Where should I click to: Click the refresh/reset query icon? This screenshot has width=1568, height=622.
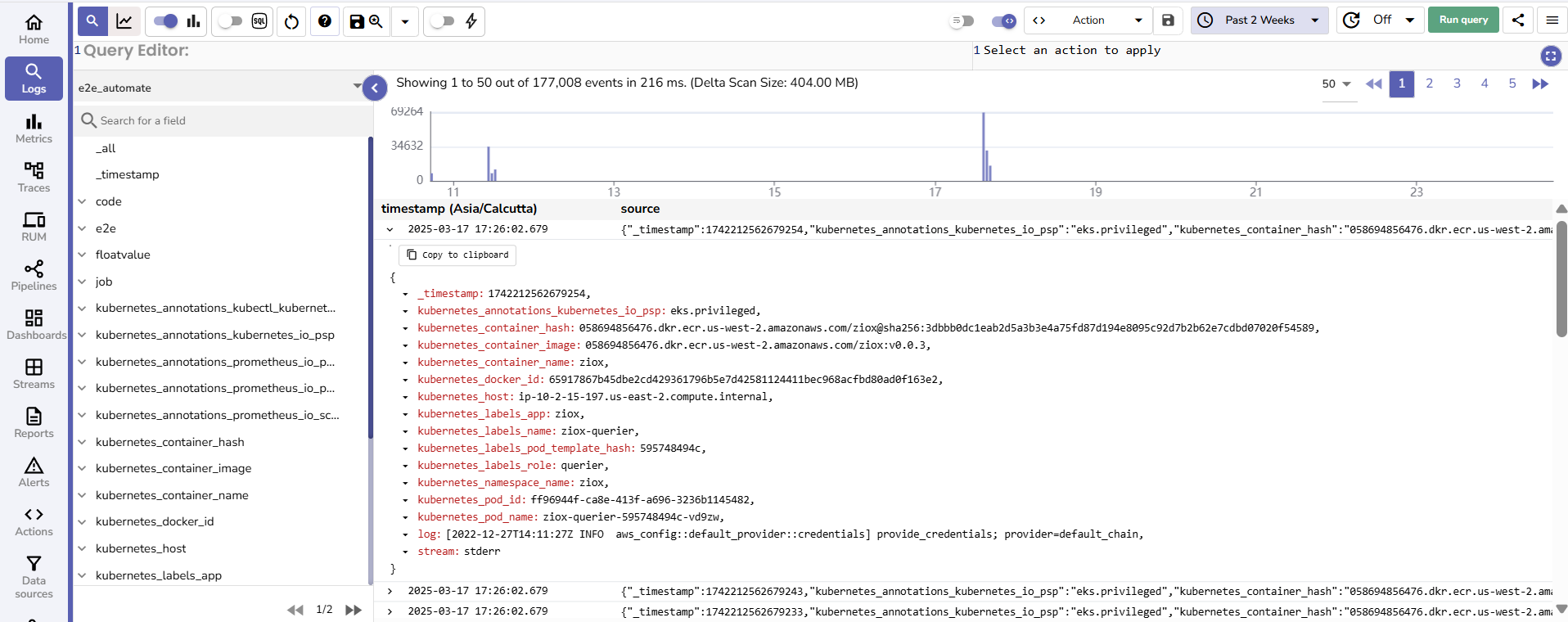pos(292,21)
